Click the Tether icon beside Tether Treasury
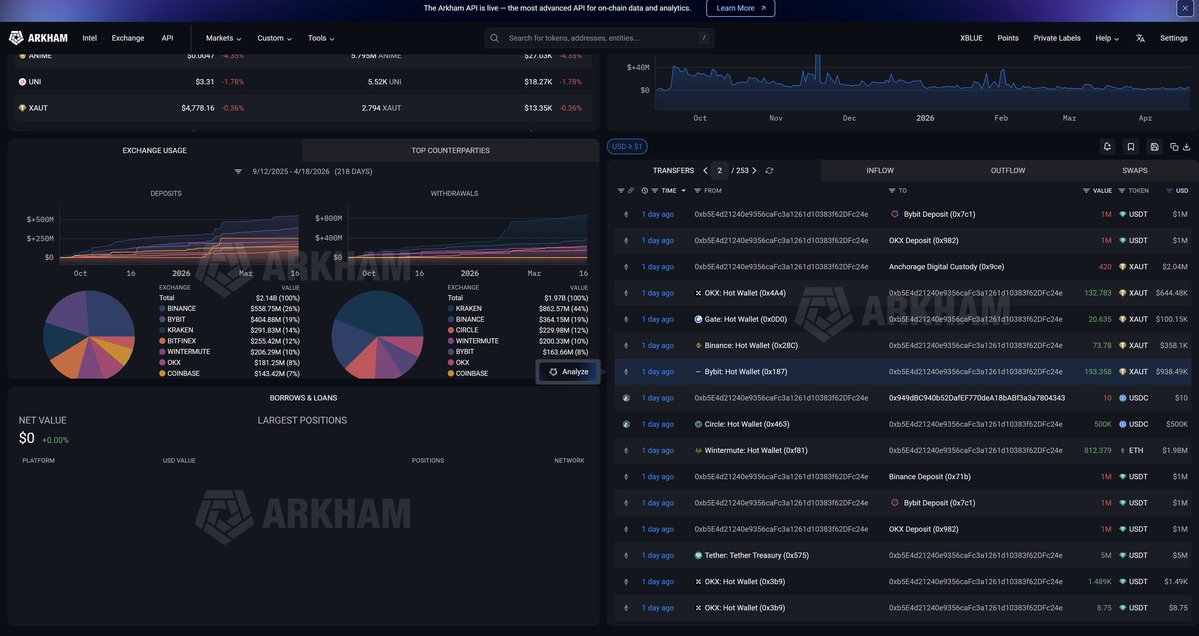1199x636 pixels. 698,556
